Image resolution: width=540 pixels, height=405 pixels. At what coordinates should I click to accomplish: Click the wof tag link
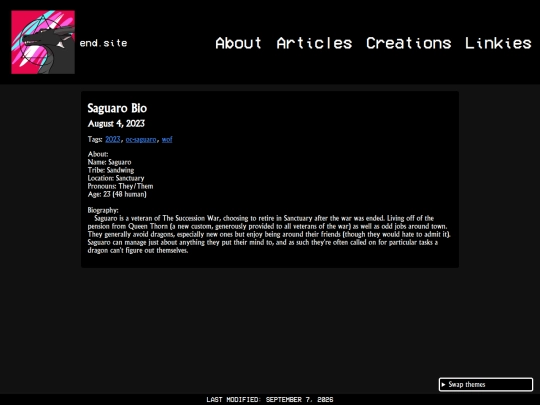[167, 139]
